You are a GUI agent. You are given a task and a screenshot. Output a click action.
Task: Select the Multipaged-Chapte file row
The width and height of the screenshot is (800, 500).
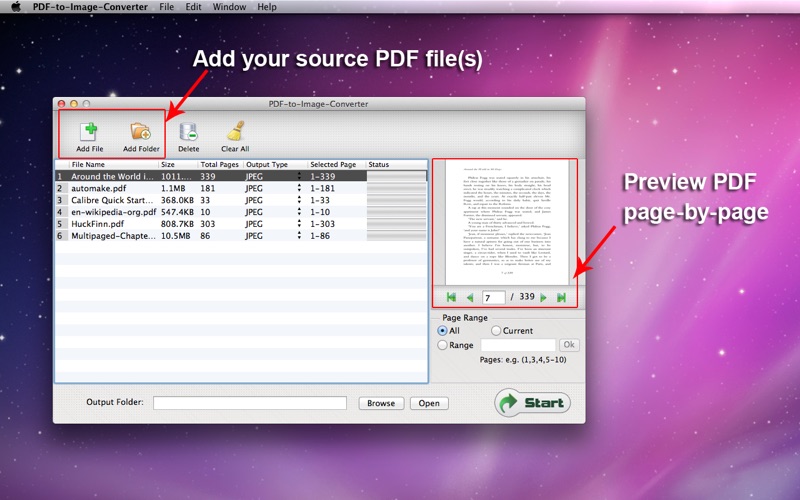click(x=241, y=236)
